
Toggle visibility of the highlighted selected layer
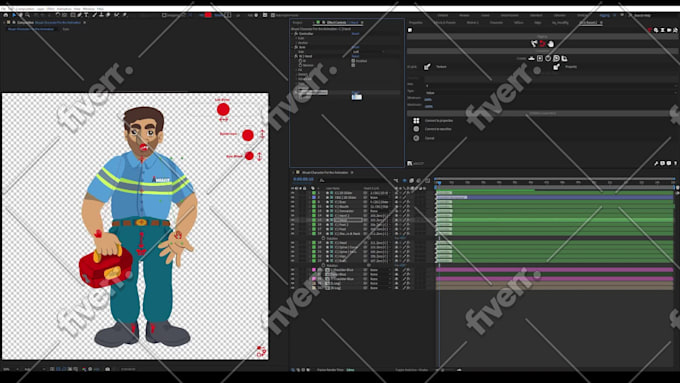pyautogui.click(x=292, y=220)
